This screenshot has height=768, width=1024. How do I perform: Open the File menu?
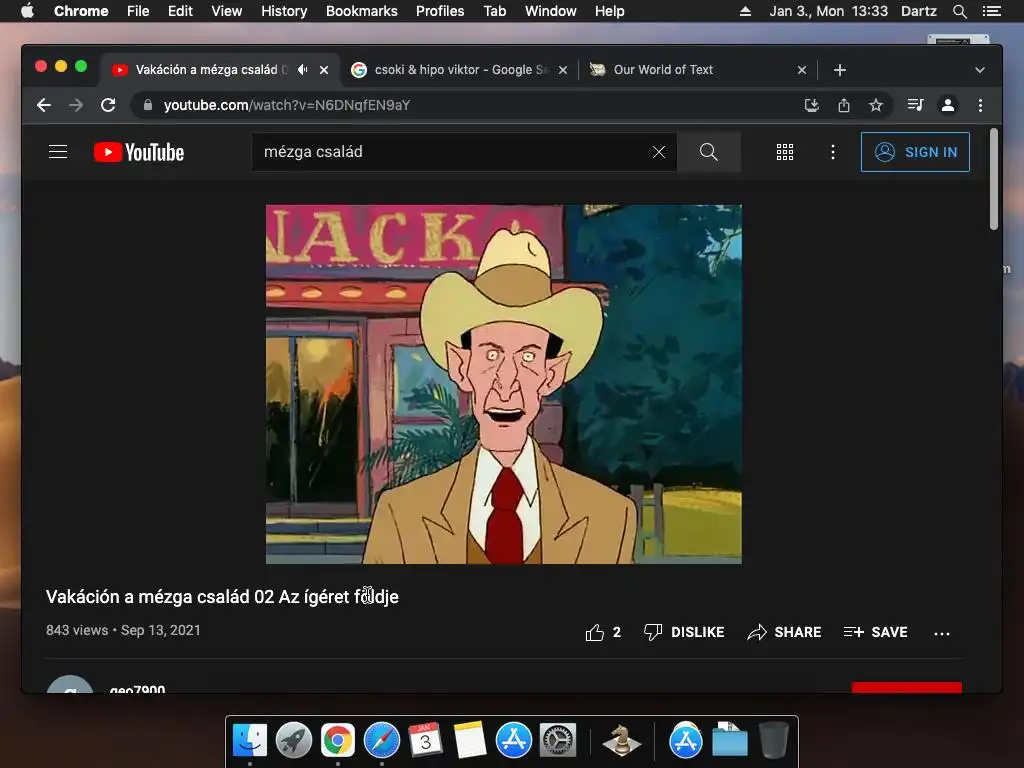coord(138,11)
